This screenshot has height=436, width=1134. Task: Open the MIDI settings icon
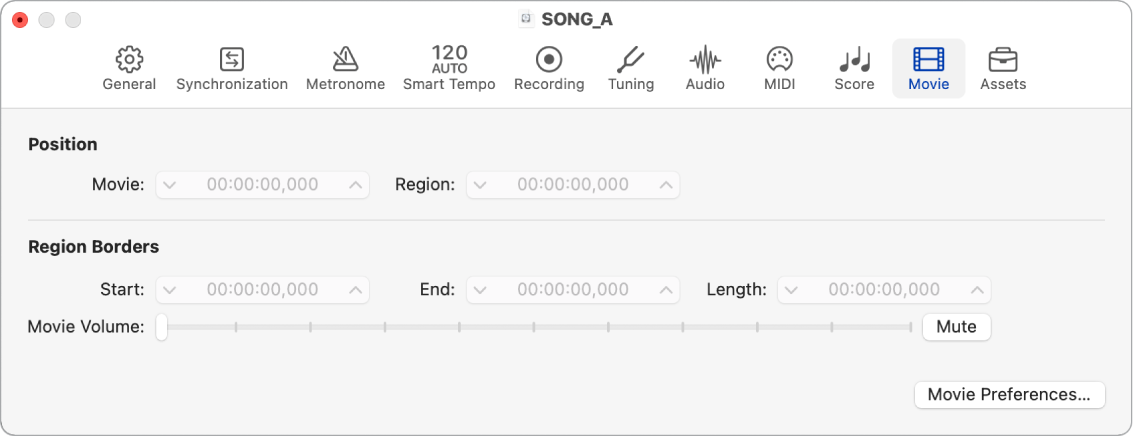click(779, 60)
